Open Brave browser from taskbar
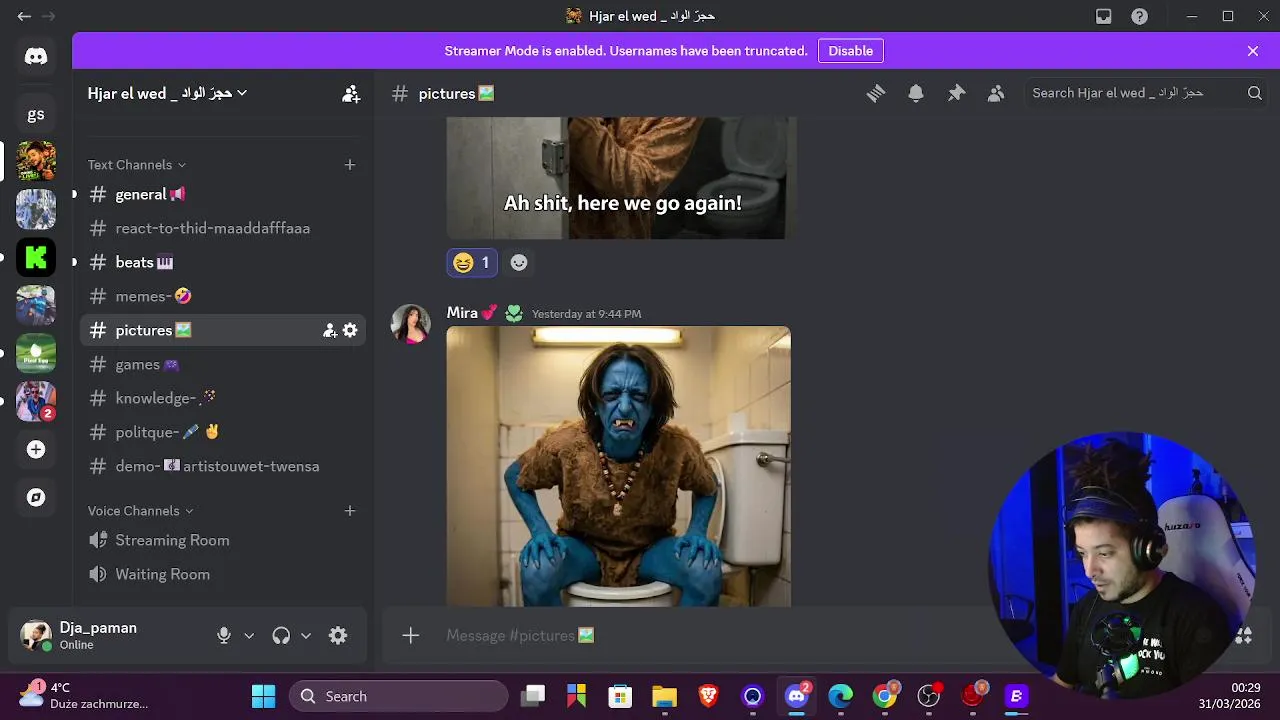The height and width of the screenshot is (720, 1280). pos(708,696)
